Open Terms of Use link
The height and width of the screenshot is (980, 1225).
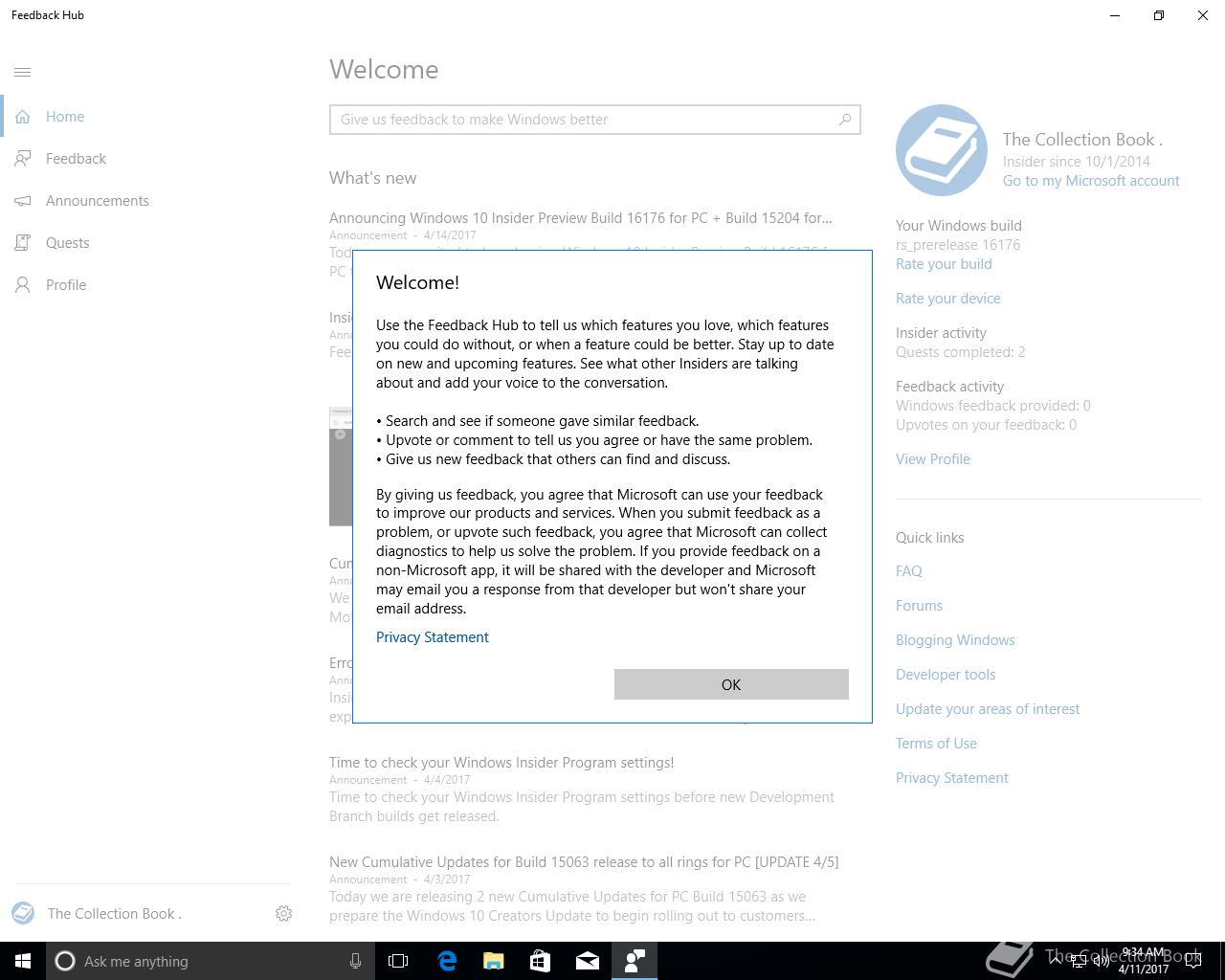click(936, 744)
